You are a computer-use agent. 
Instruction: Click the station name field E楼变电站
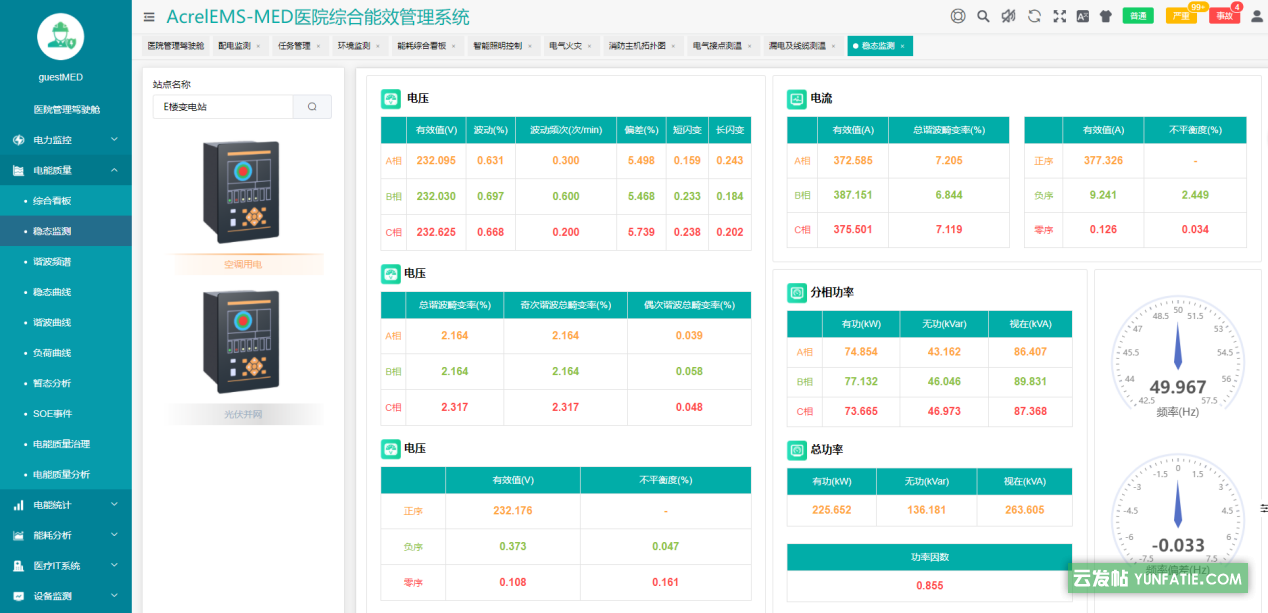pyautogui.click(x=223, y=107)
